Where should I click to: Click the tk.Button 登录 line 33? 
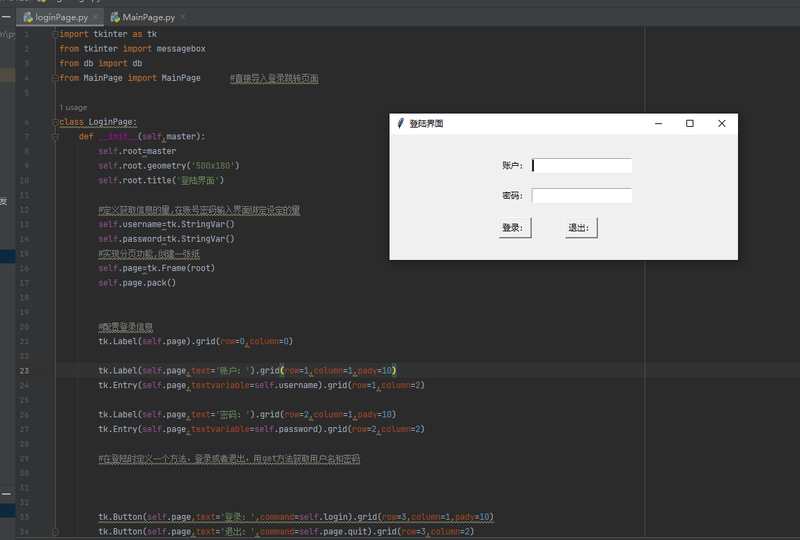(x=296, y=517)
